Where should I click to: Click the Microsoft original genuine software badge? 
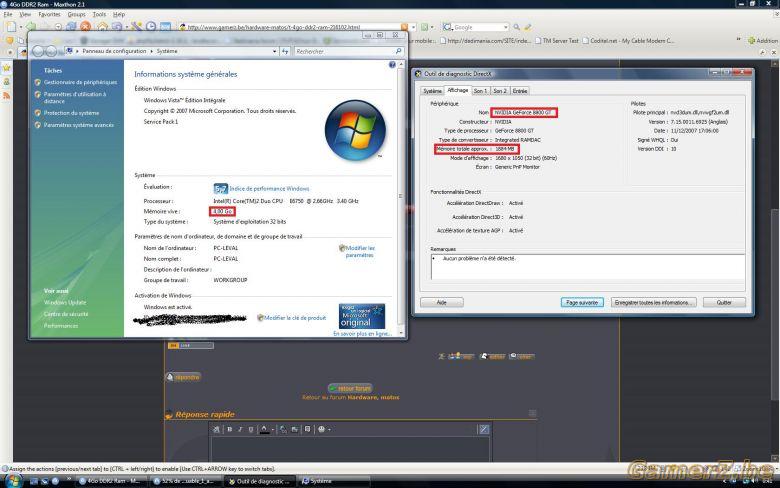pos(362,316)
